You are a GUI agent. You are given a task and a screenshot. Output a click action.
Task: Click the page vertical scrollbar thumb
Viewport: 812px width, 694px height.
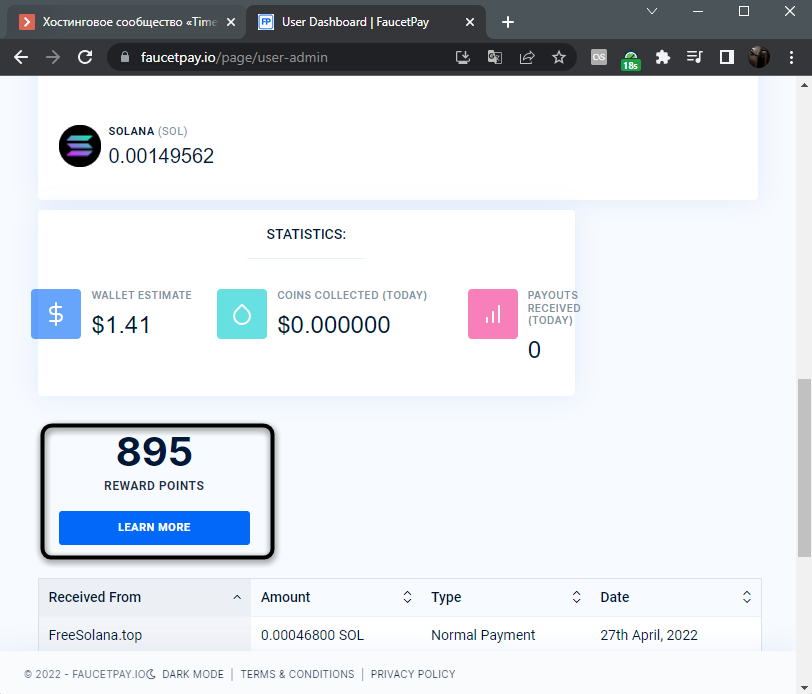click(804, 469)
